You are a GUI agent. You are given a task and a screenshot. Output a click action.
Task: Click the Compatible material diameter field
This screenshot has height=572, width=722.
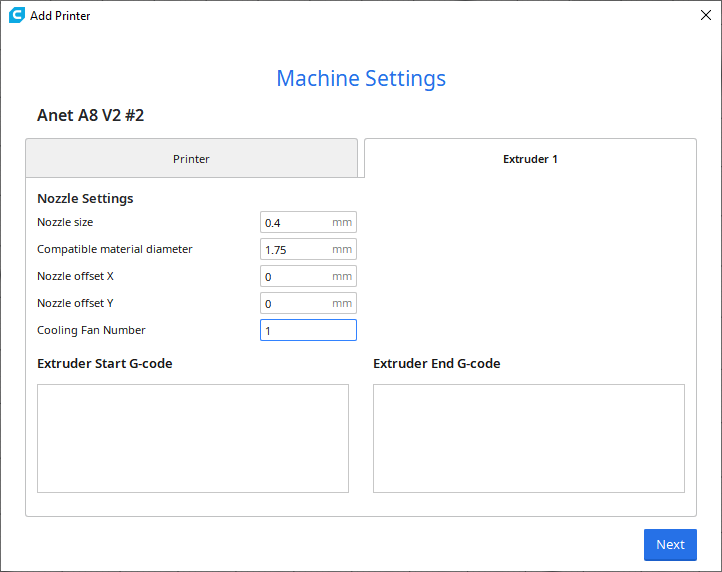click(308, 250)
